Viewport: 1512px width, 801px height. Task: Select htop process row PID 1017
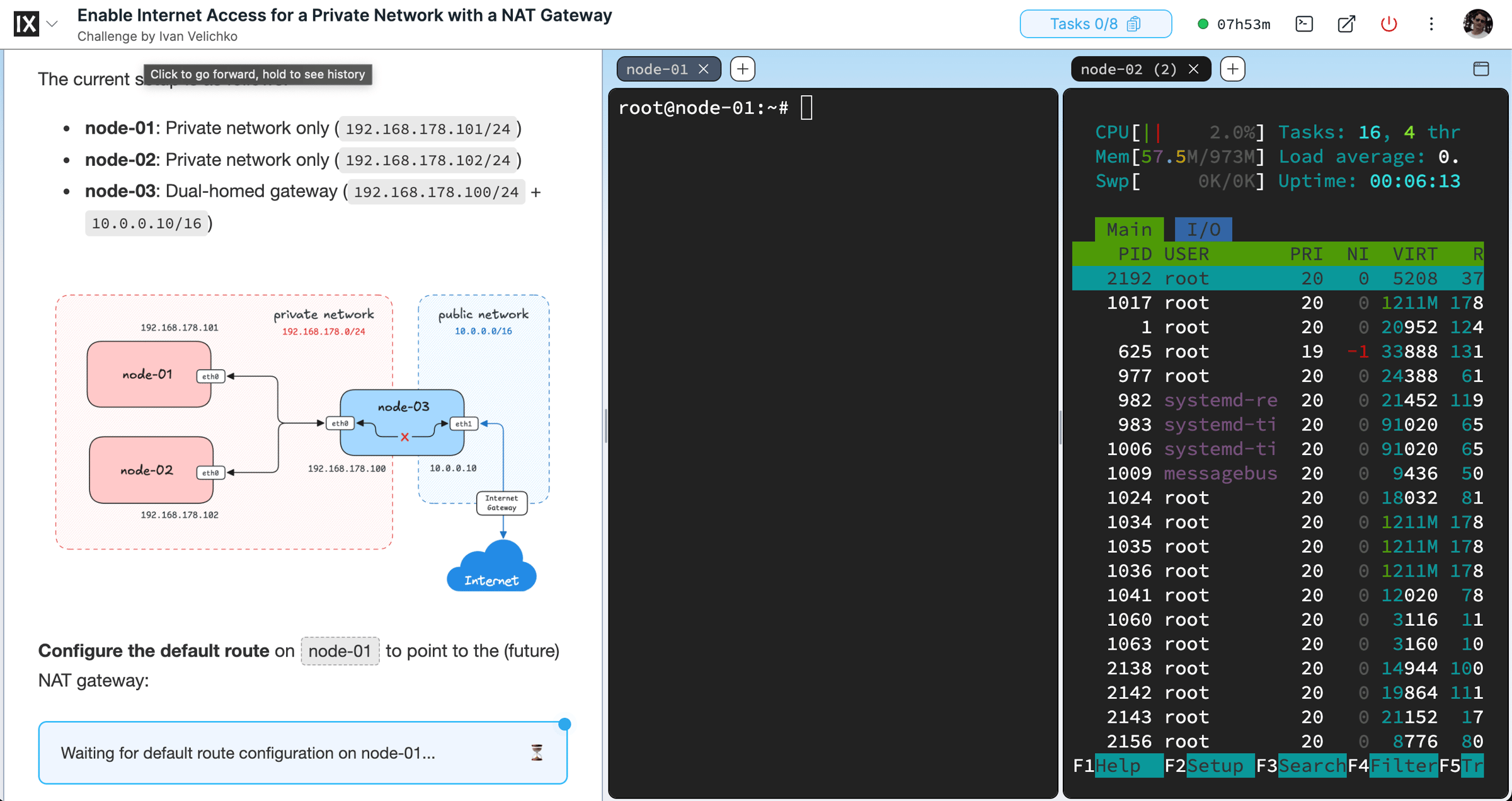pyautogui.click(x=1278, y=303)
